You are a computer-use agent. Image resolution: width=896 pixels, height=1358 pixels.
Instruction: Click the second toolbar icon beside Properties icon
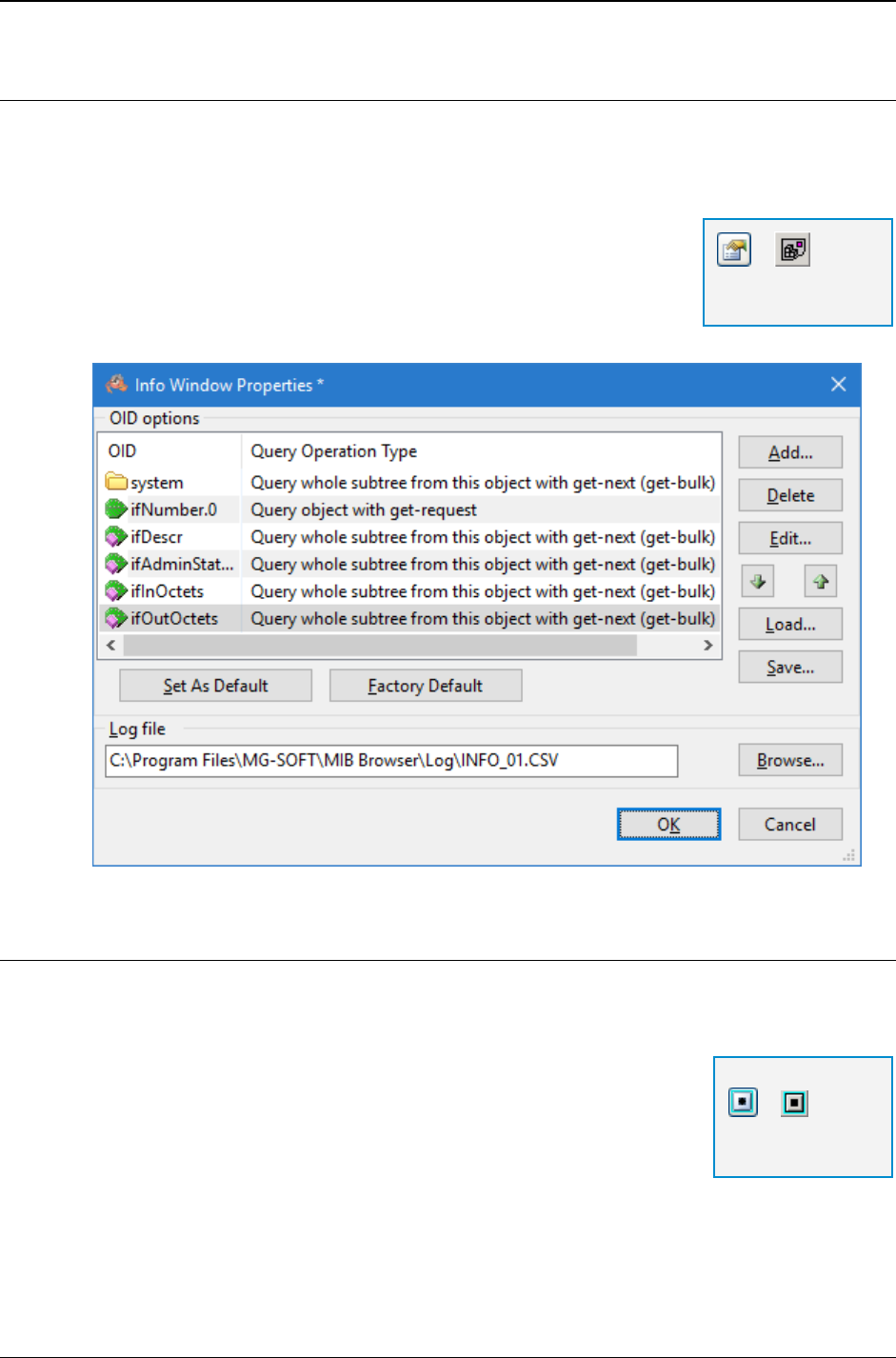point(792,250)
